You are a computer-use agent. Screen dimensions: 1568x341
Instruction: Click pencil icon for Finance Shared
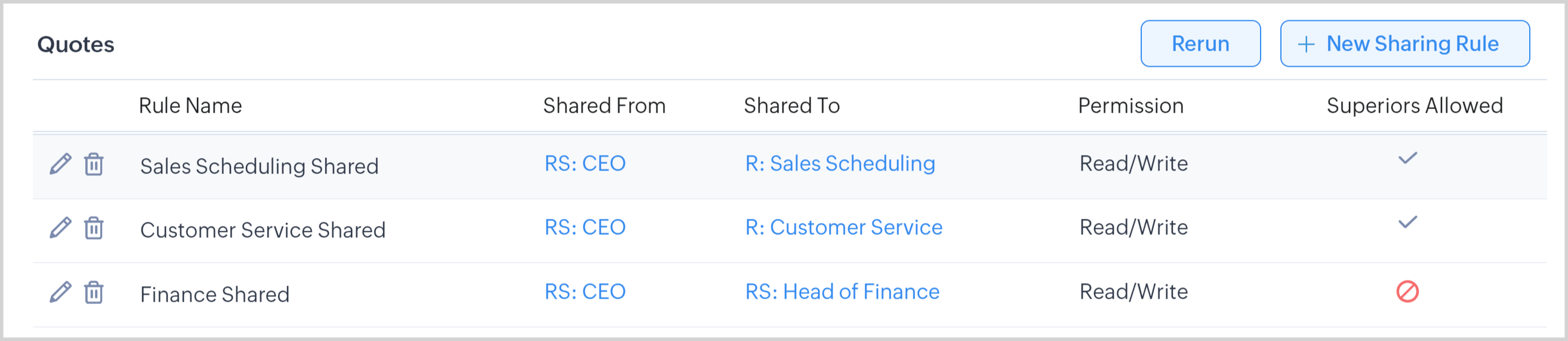pos(60,292)
